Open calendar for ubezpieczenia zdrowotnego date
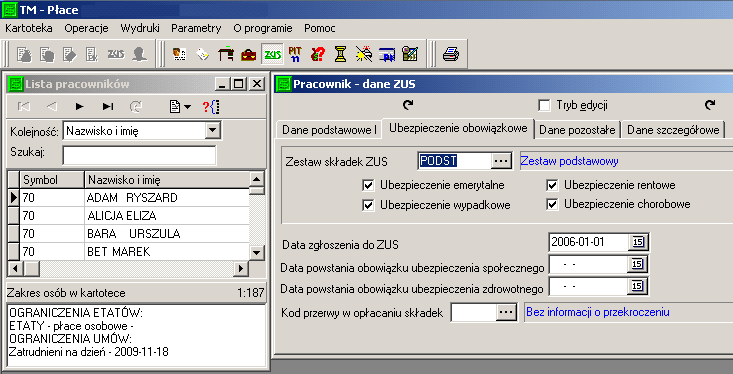This screenshot has height=374, width=733. 638,287
